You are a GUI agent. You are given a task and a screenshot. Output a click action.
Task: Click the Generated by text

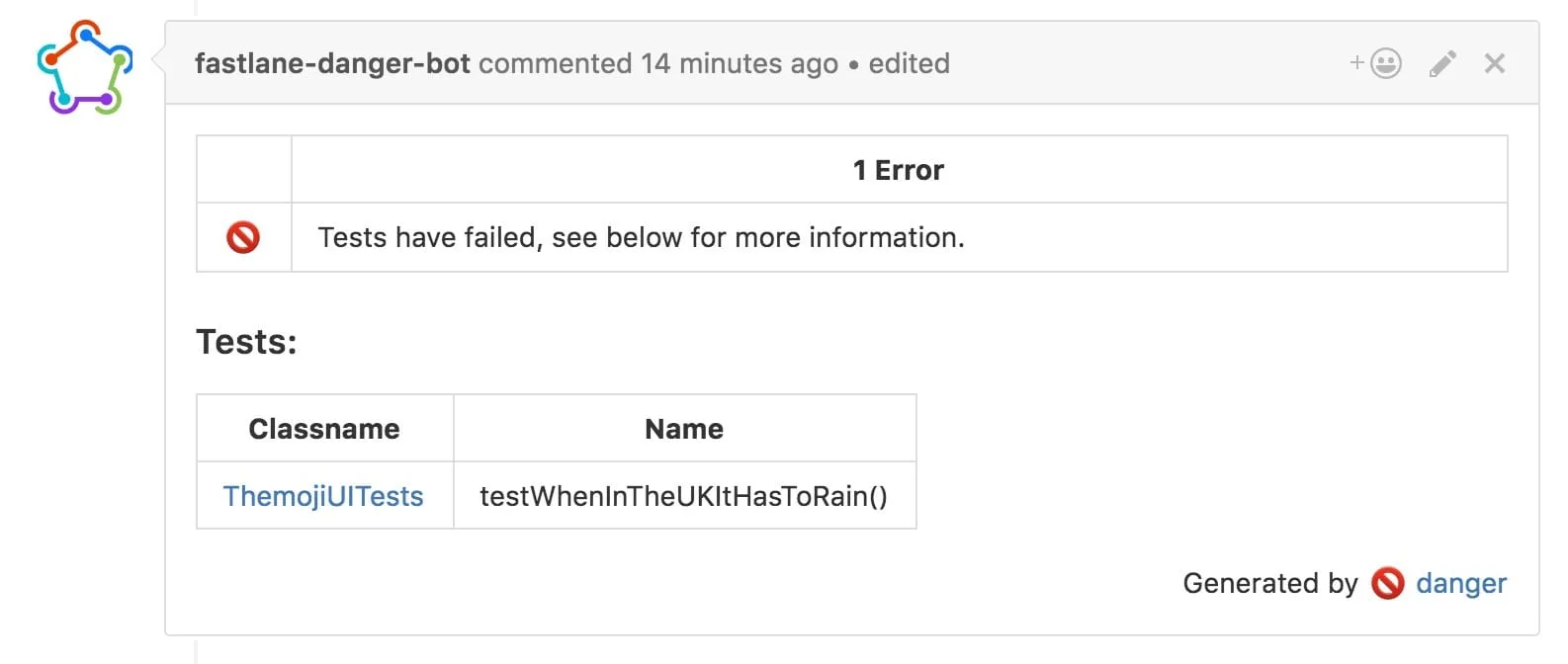[1270, 583]
